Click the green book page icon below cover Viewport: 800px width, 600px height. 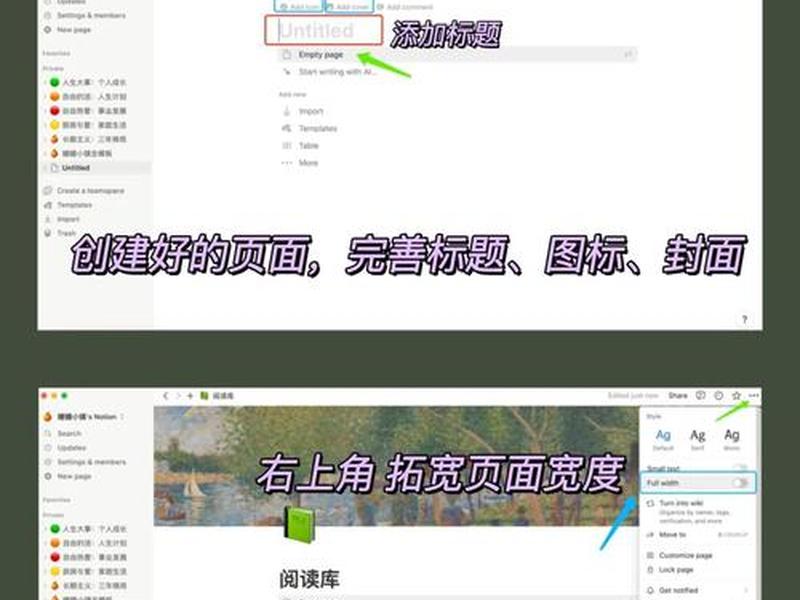tap(299, 525)
